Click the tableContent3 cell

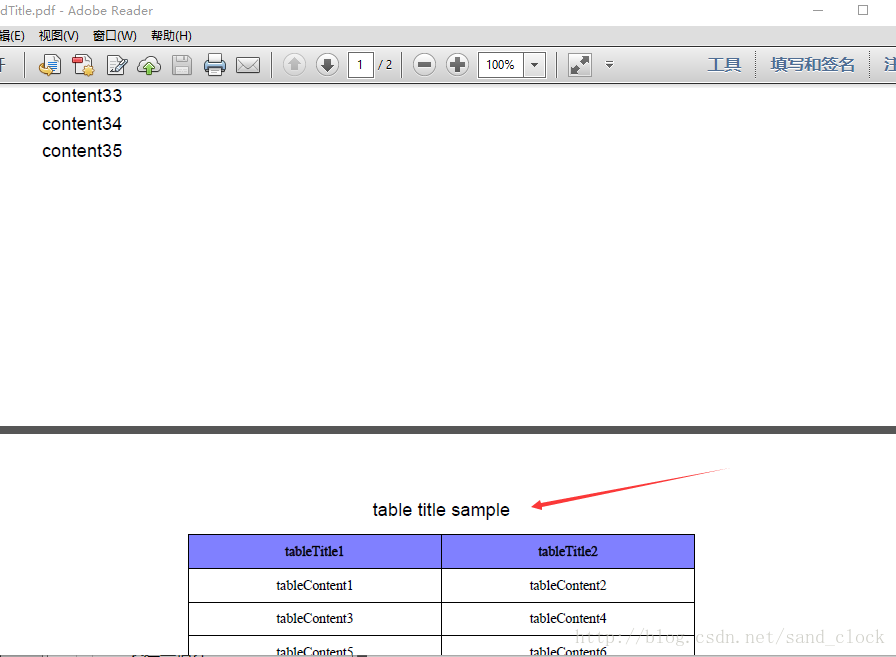315,619
